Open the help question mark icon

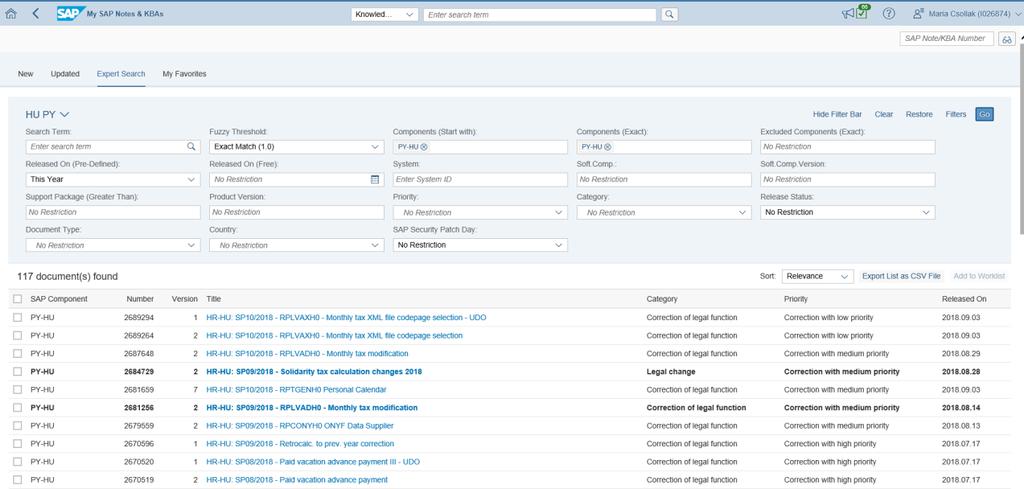[889, 14]
